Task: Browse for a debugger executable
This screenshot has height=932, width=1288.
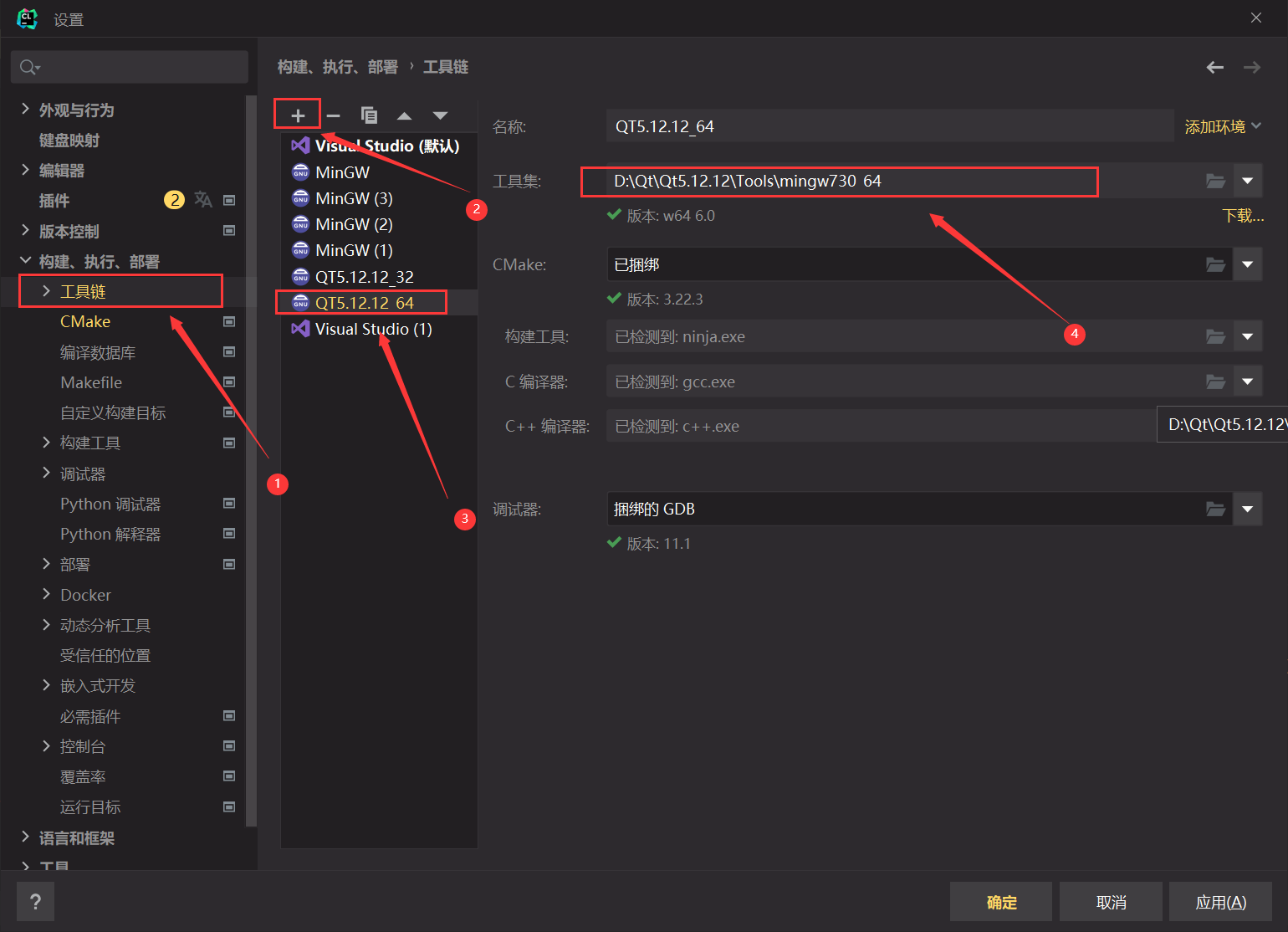Action: tap(1215, 509)
